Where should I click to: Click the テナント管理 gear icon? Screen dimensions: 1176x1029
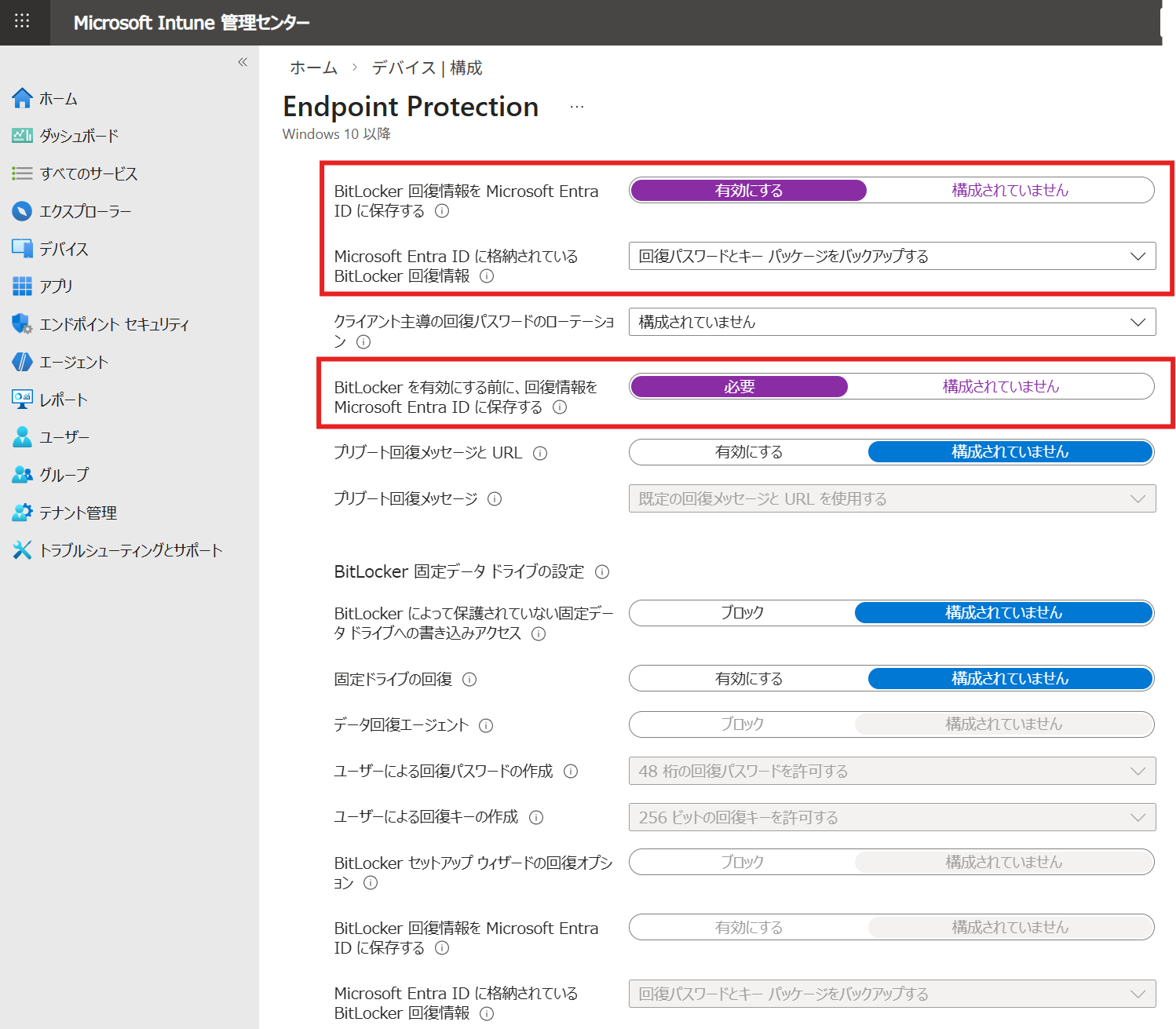pos(22,513)
